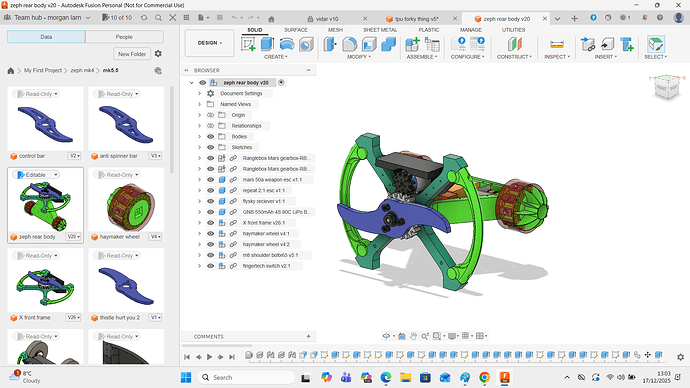The width and height of the screenshot is (690, 388).
Task: Select the Combine tool
Action: tap(388, 44)
